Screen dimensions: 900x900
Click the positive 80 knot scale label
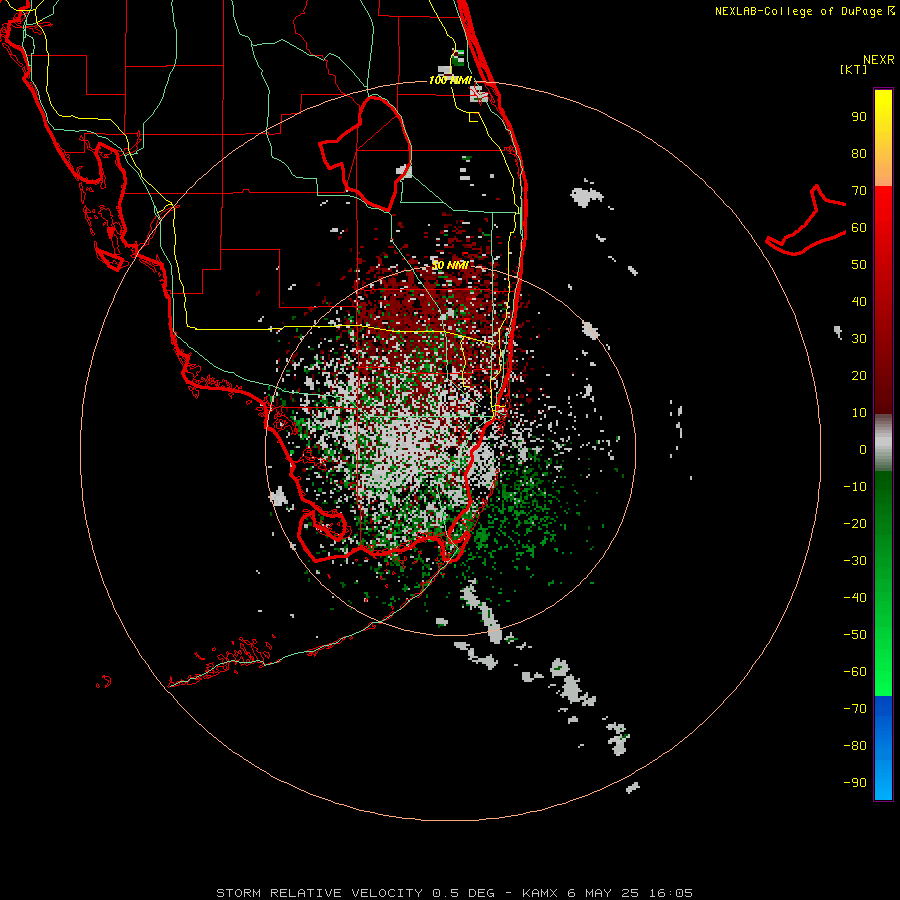[859, 154]
